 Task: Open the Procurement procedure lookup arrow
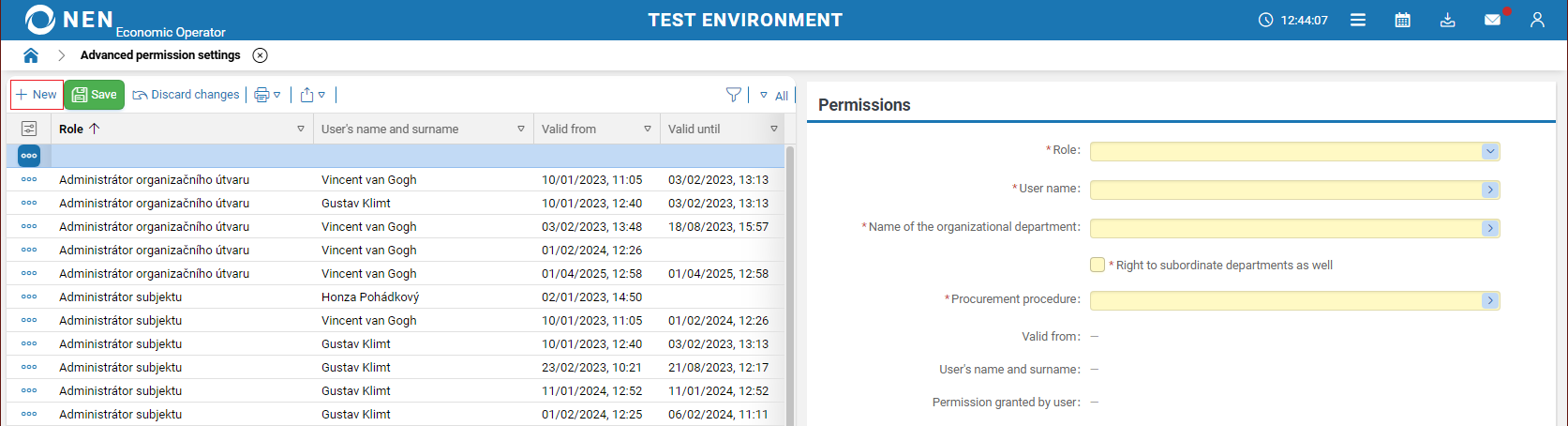coord(1490,300)
